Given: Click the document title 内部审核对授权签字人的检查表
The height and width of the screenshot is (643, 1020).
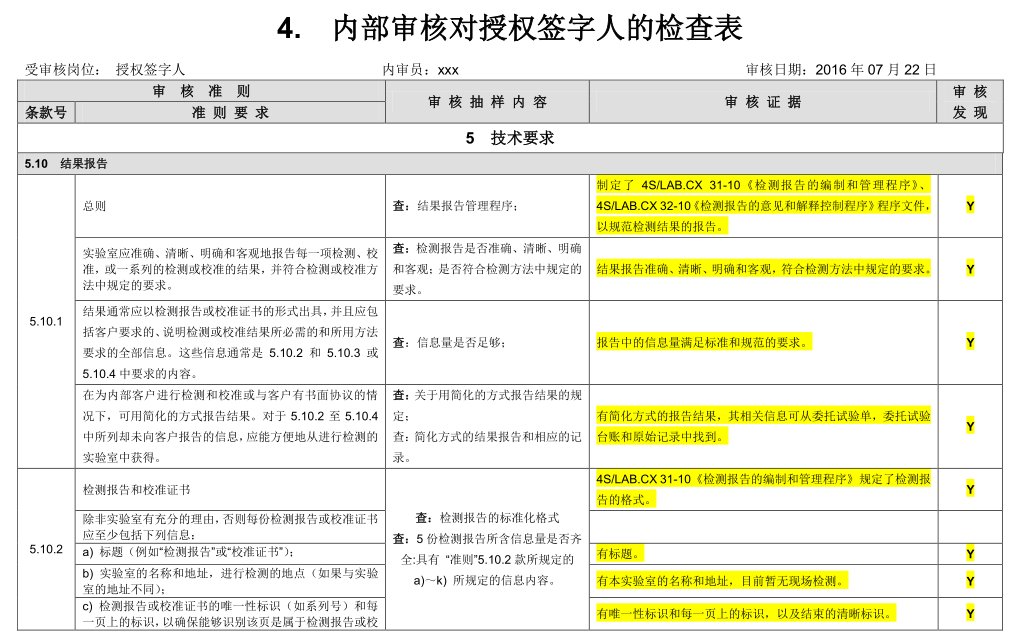Looking at the screenshot, I should (x=537, y=29).
